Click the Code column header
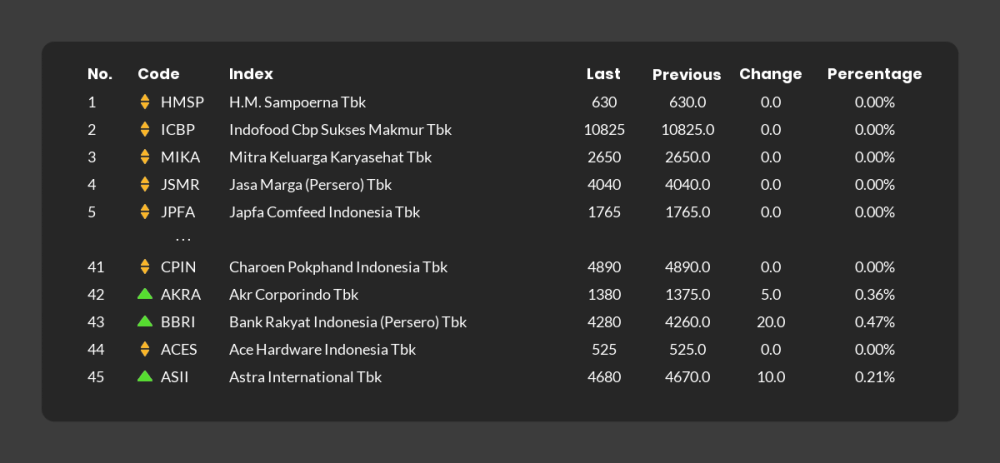 (x=158, y=74)
